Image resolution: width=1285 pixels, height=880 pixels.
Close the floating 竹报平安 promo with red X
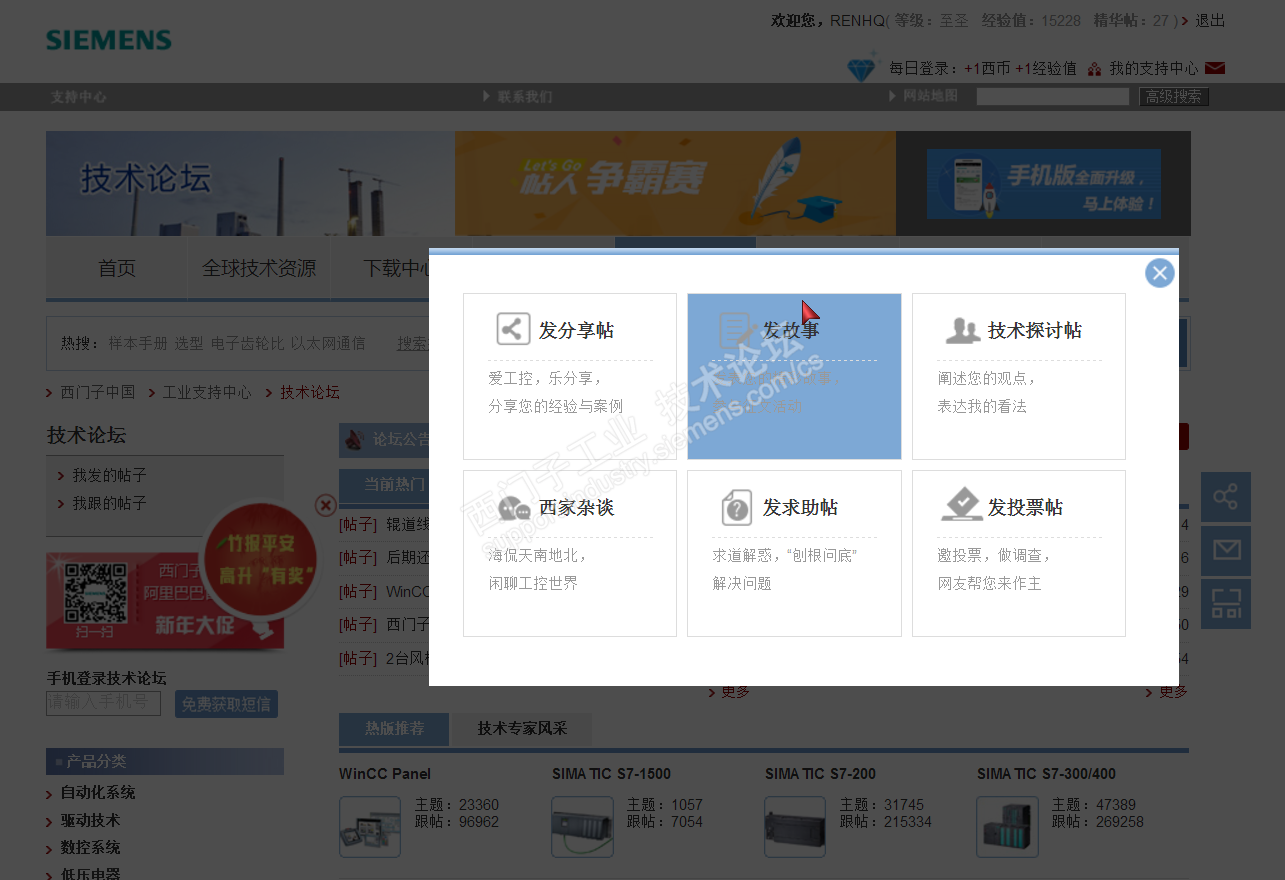(325, 506)
